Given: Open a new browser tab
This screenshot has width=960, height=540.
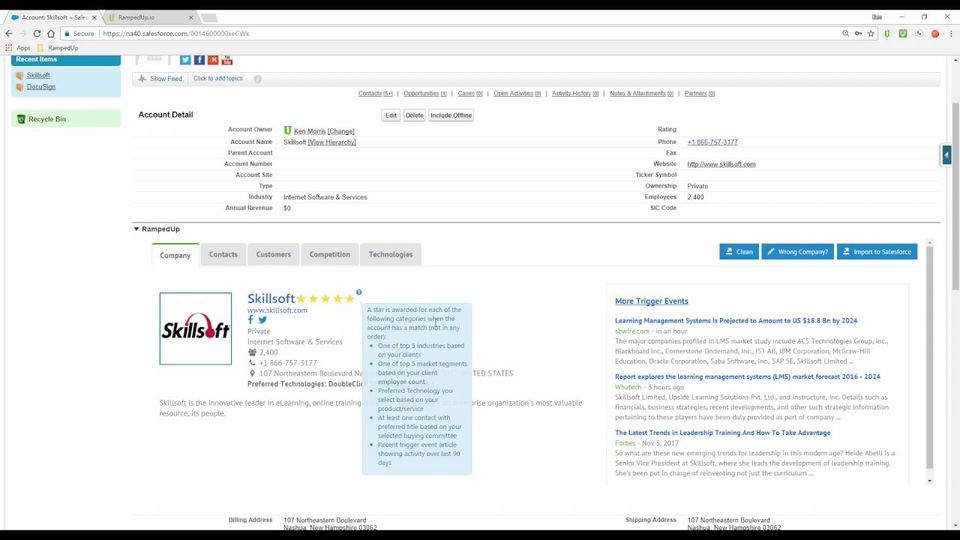Looking at the screenshot, I should 209,17.
